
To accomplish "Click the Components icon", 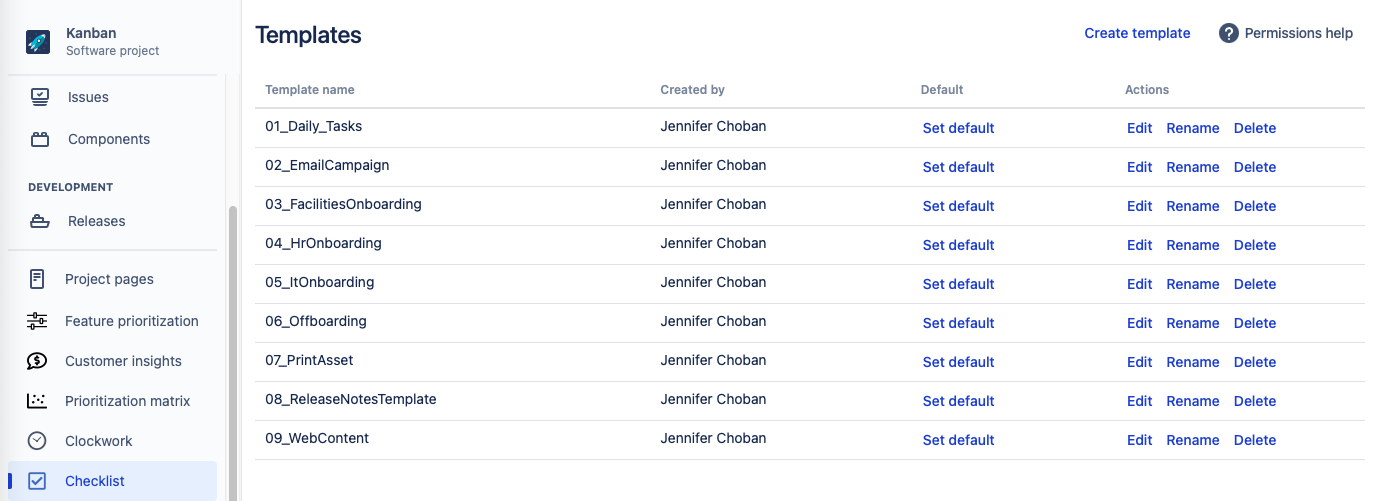I will [40, 139].
